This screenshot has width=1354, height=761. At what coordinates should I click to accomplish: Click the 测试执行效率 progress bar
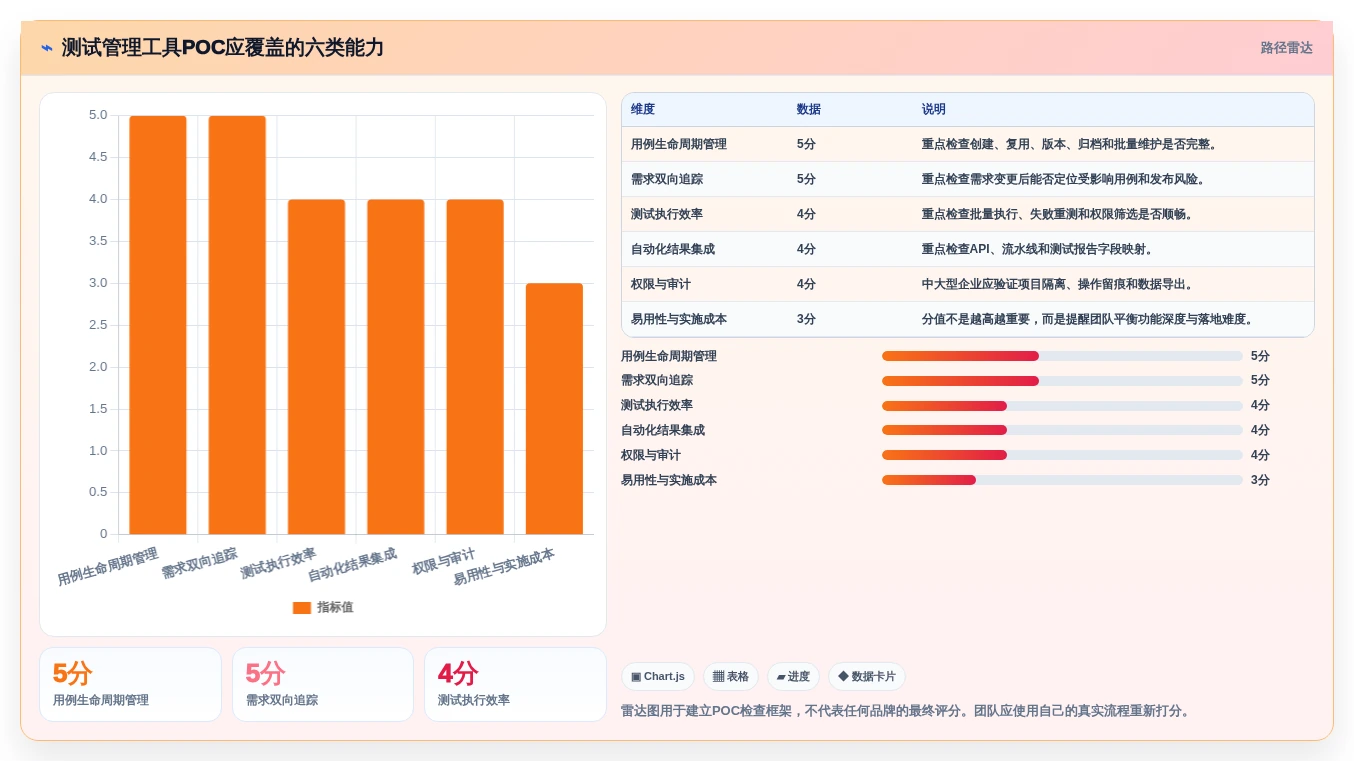(1062, 406)
